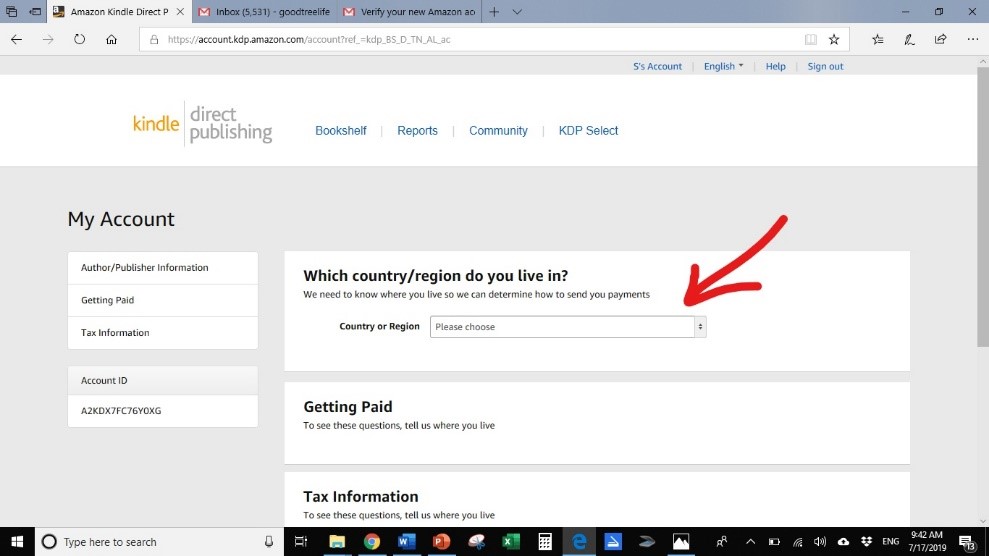The image size is (989, 556).
Task: Open Microsoft Word from taskbar
Action: click(407, 542)
